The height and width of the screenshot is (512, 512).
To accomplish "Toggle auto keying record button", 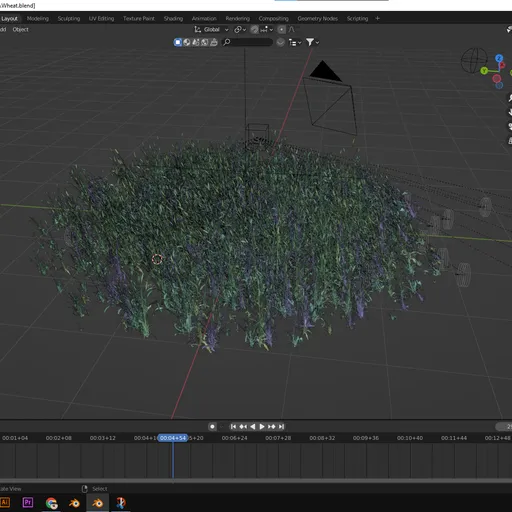I will point(212,427).
